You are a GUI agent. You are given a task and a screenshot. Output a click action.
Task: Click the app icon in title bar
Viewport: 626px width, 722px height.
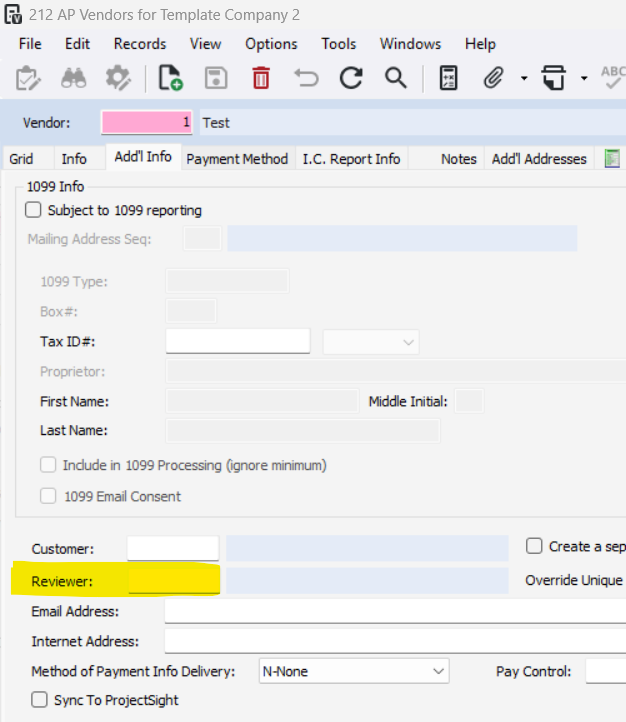(x=13, y=14)
